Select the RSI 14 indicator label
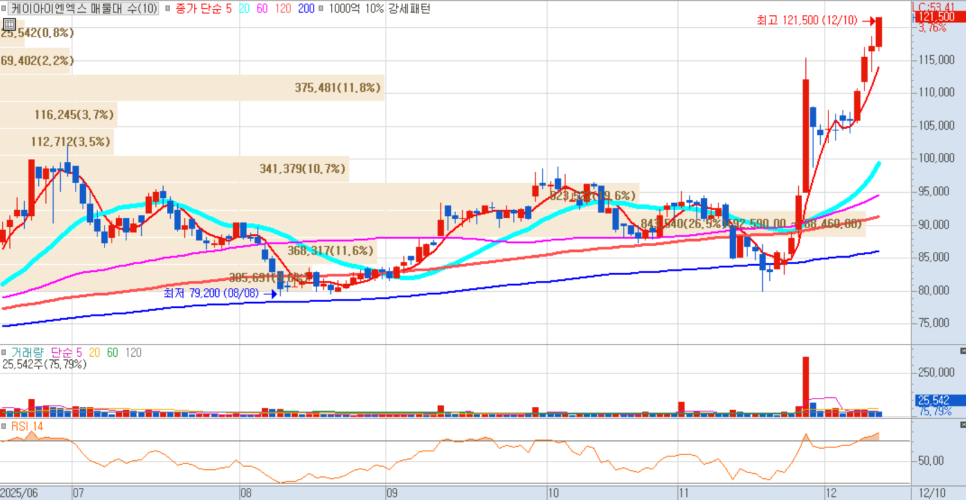The height and width of the screenshot is (500, 966). point(26,426)
